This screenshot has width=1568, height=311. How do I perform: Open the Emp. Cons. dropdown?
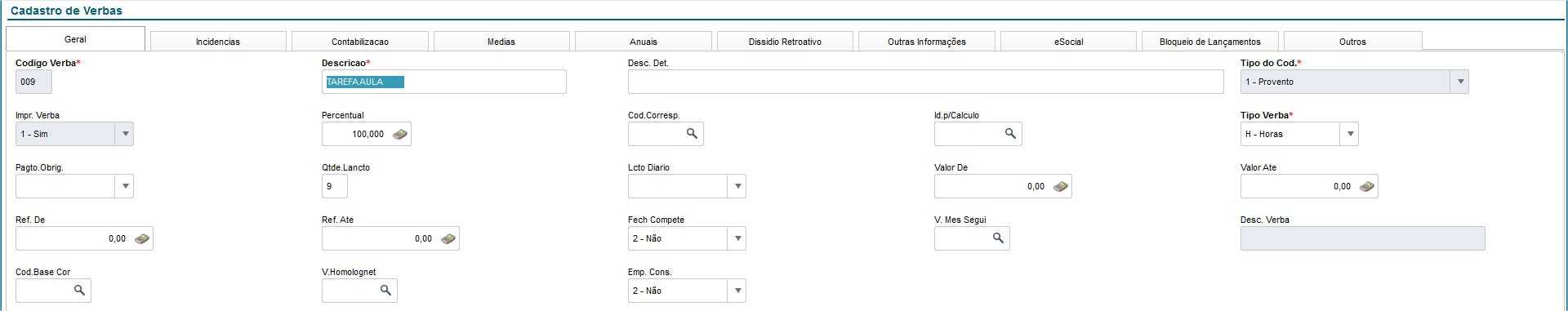click(x=737, y=291)
